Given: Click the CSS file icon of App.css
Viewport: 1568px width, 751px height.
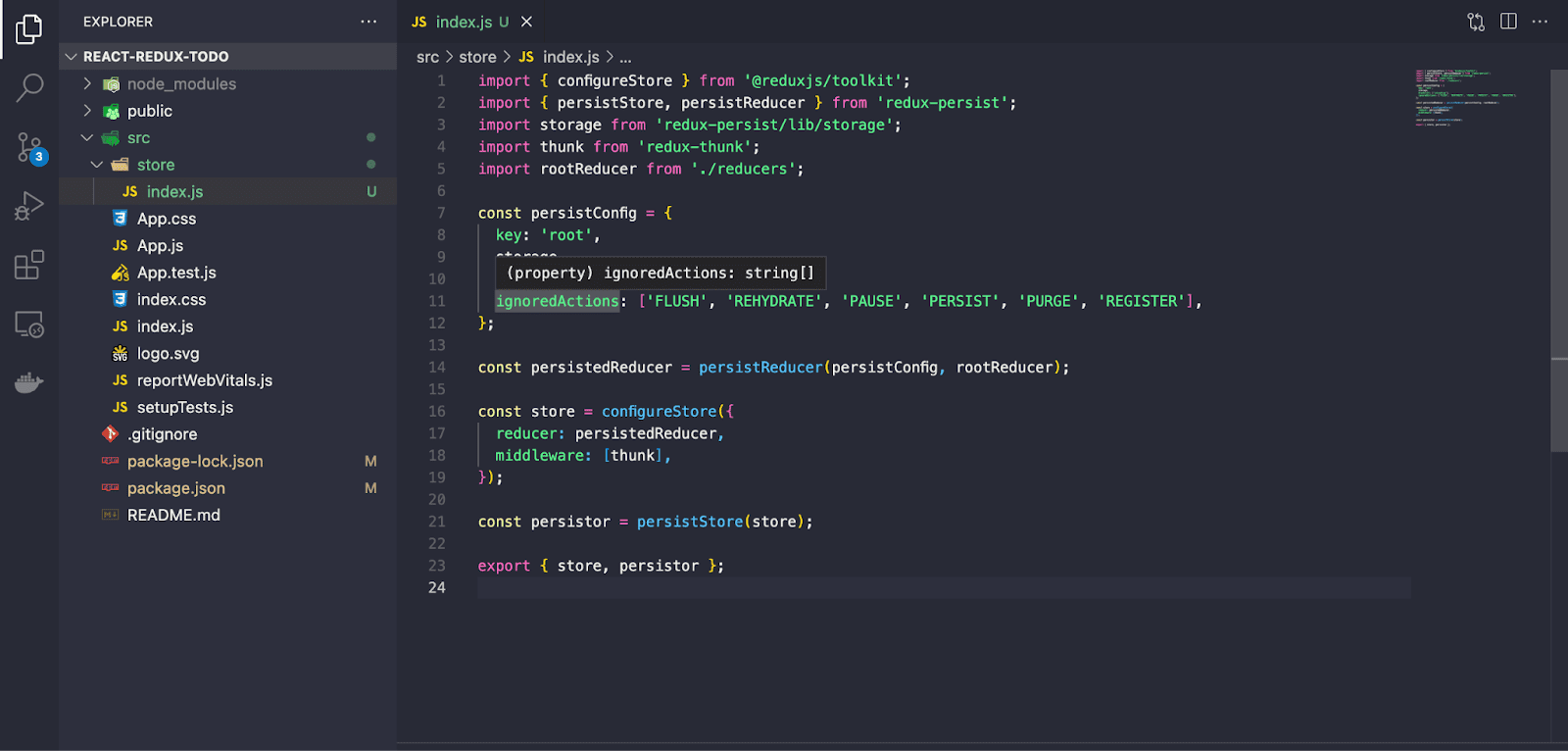Looking at the screenshot, I should [120, 219].
